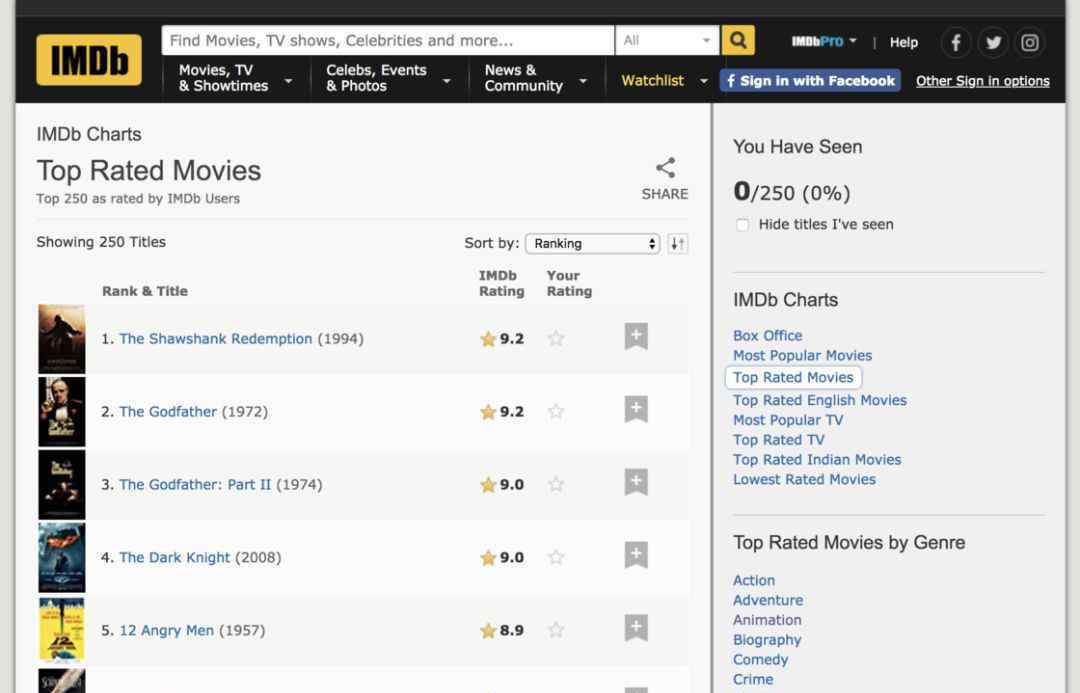Sign in with Facebook
Screen dimensions: 1080x693
[x=810, y=81]
